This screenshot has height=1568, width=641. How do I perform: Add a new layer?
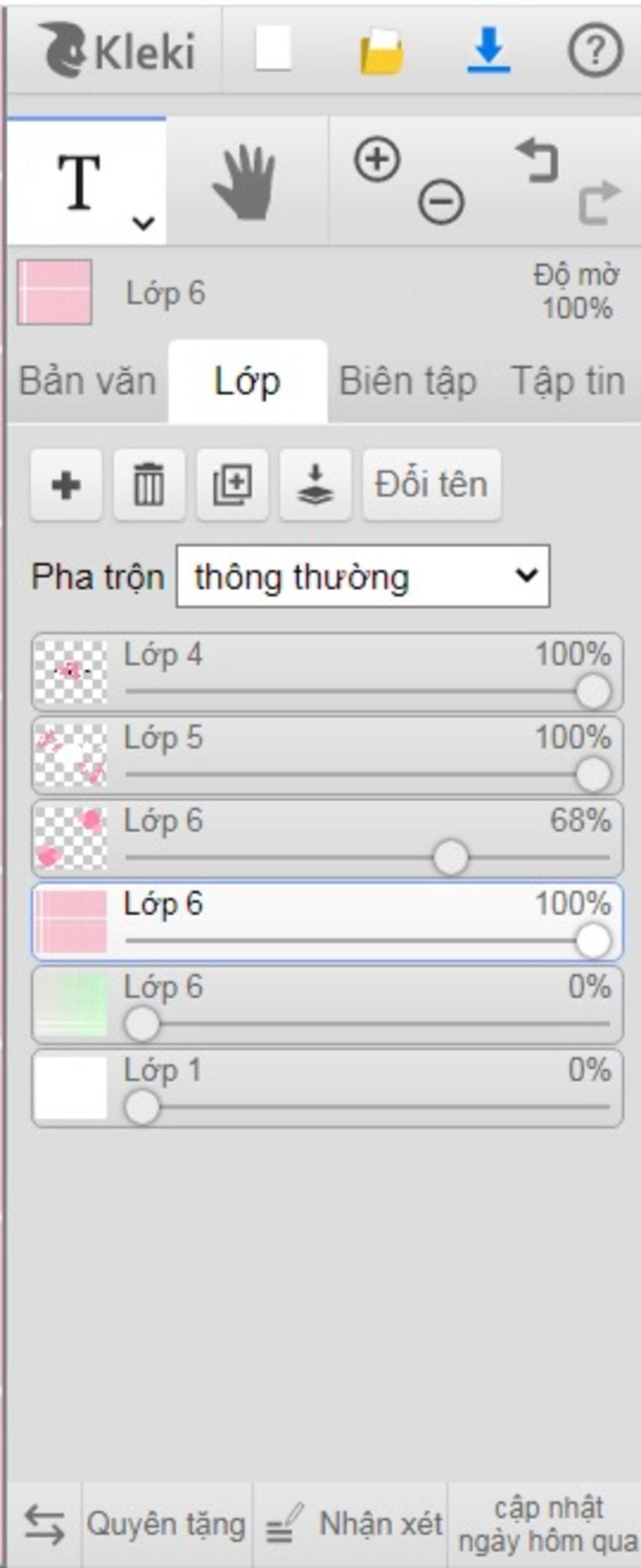tap(66, 484)
